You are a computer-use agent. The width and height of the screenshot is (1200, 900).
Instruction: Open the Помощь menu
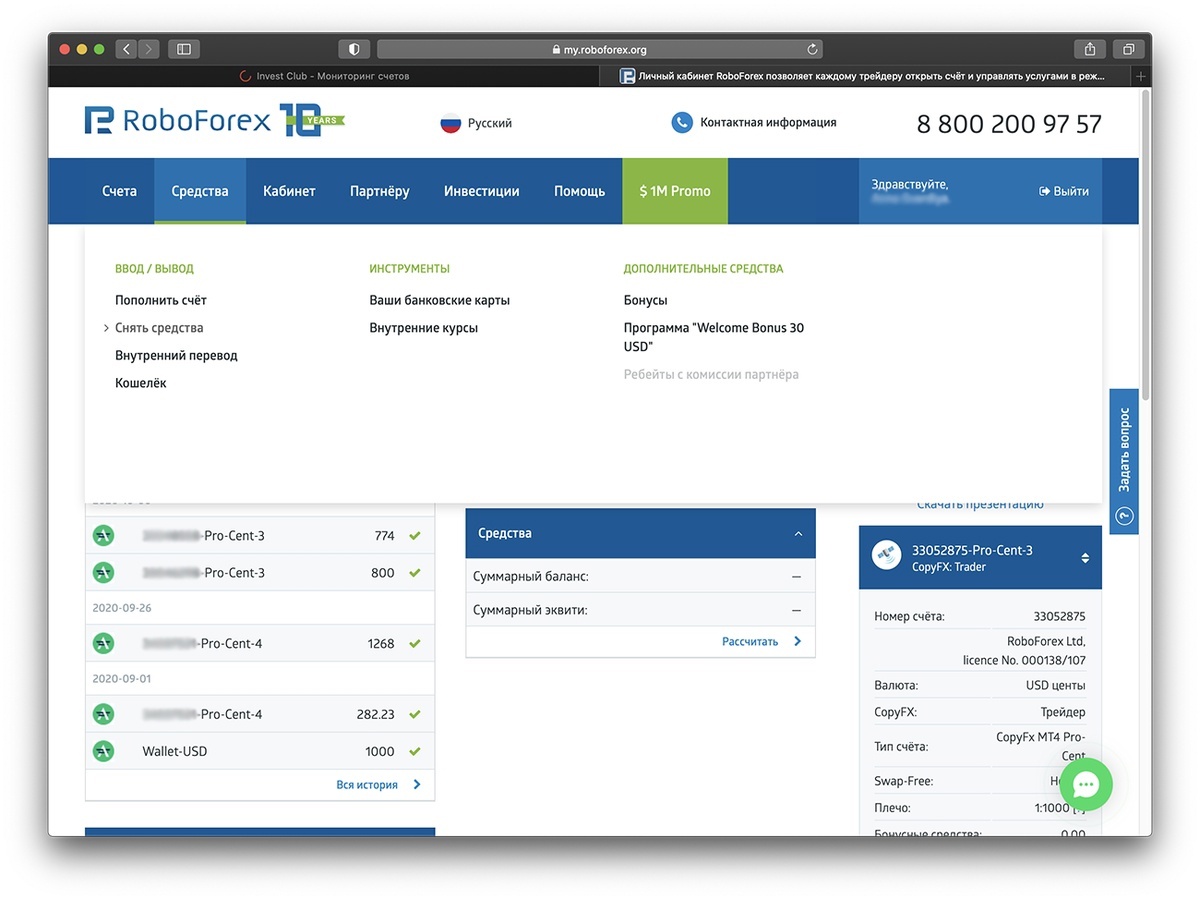click(x=580, y=191)
